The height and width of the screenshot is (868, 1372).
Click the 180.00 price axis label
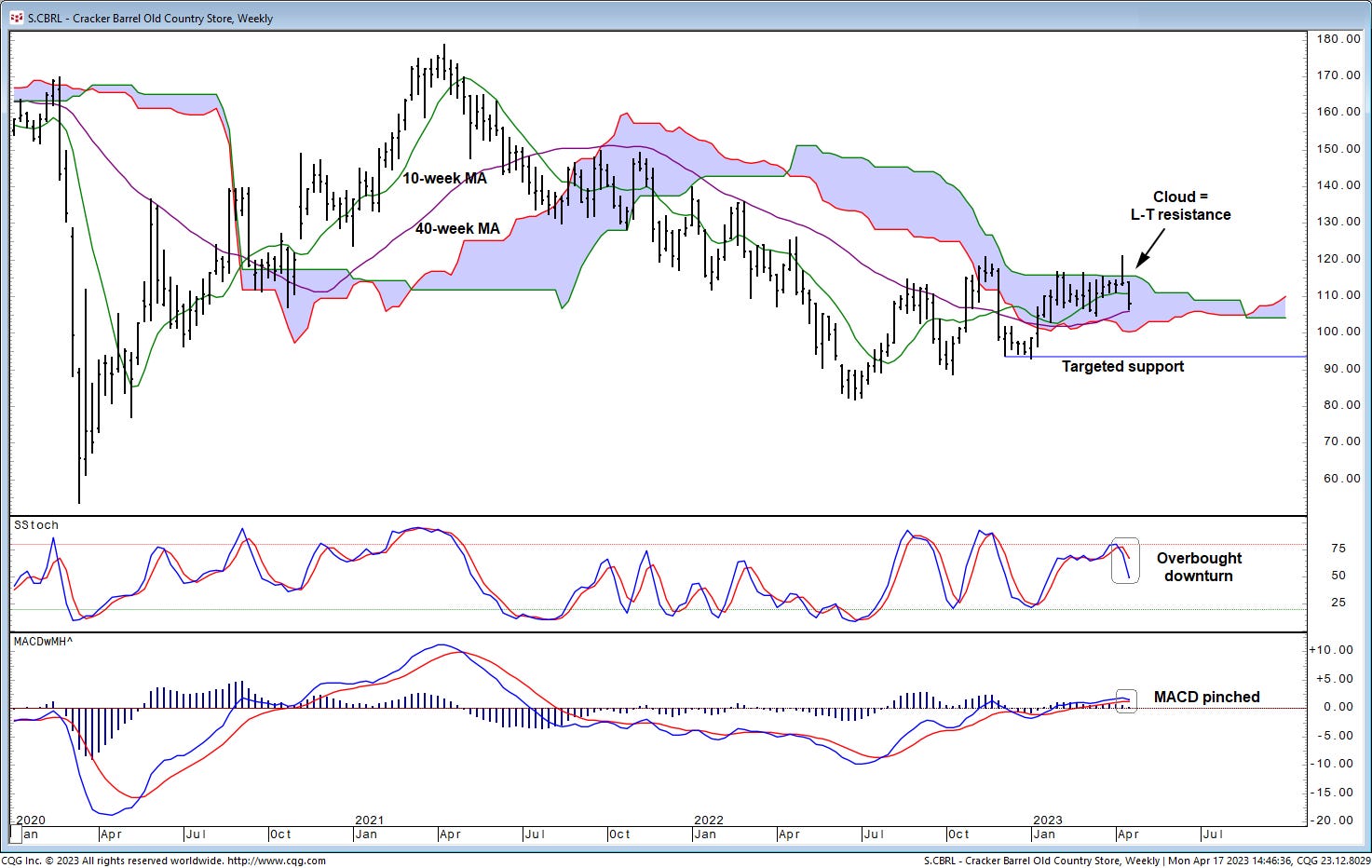pos(1339,39)
